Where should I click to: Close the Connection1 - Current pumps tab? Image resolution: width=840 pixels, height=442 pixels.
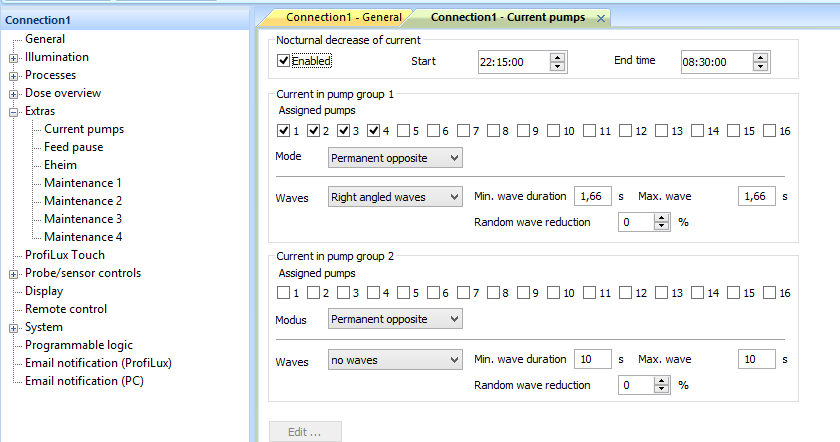click(600, 18)
